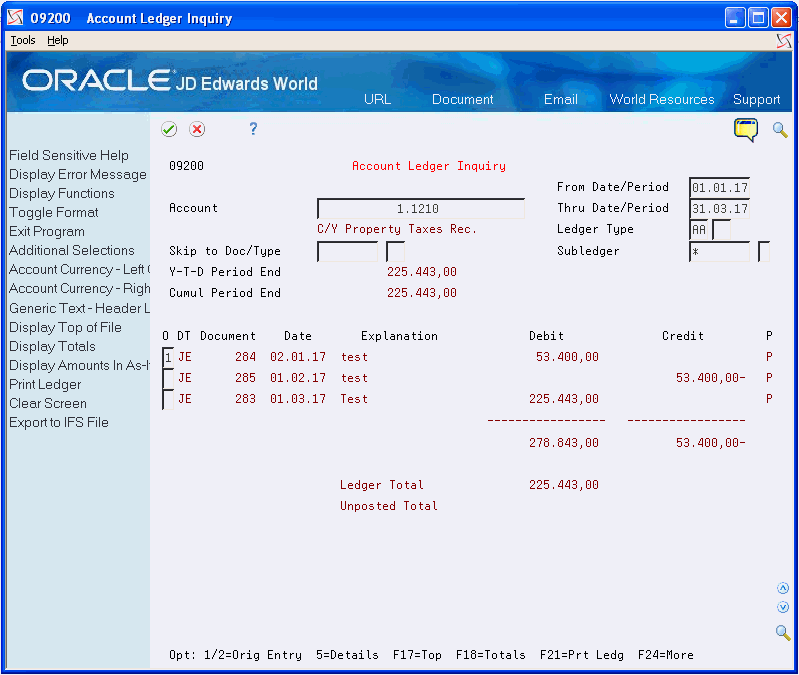
Task: Choose Print Ledger
Action: tap(45, 385)
